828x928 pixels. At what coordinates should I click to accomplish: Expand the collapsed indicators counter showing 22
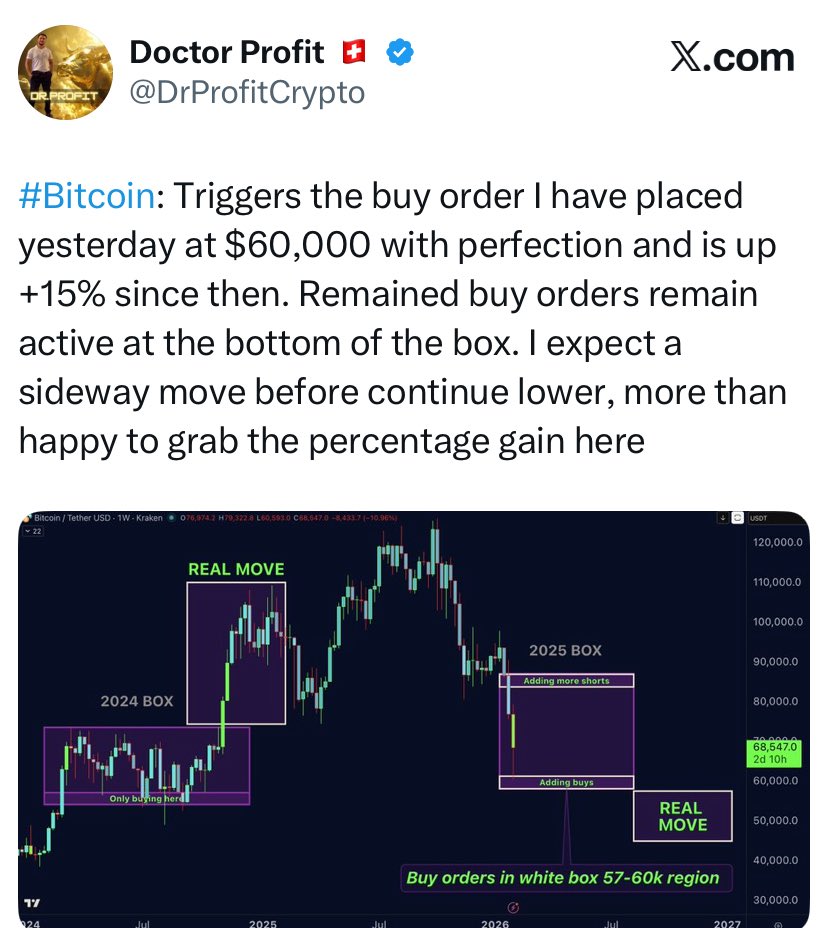[33, 531]
